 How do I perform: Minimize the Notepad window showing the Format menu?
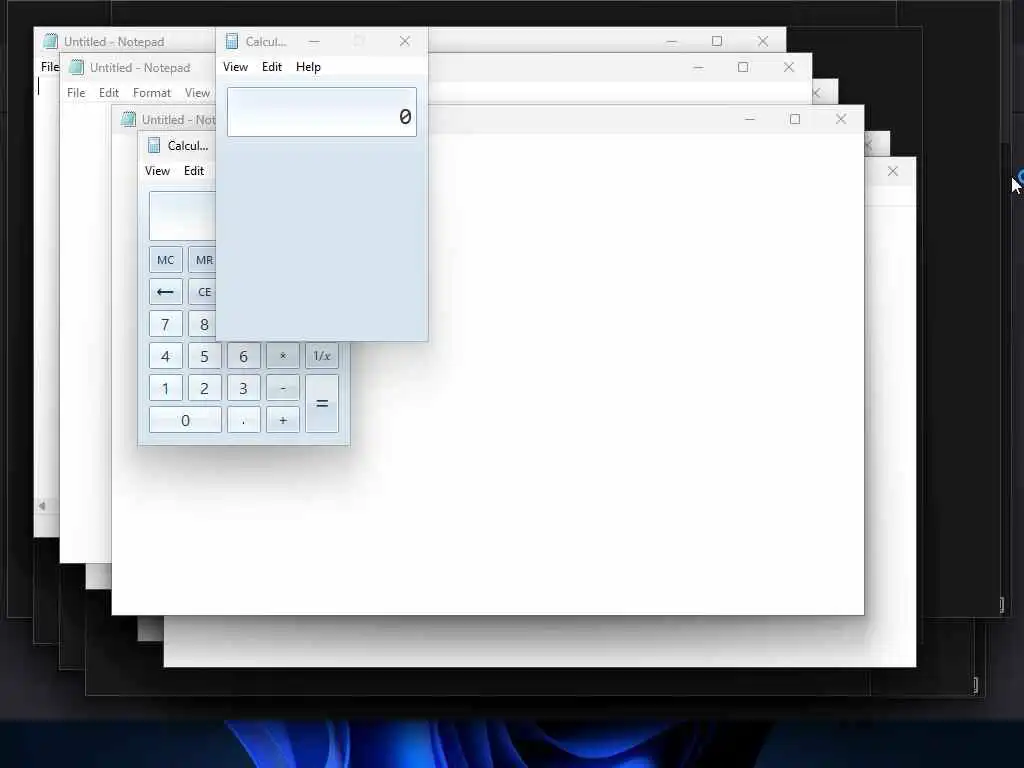pyautogui.click(x=698, y=67)
